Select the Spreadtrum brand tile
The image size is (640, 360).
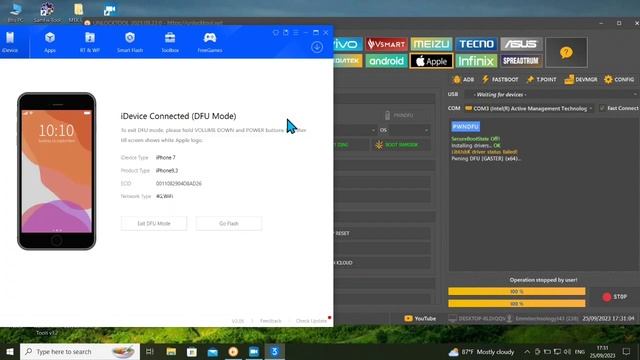[521, 61]
